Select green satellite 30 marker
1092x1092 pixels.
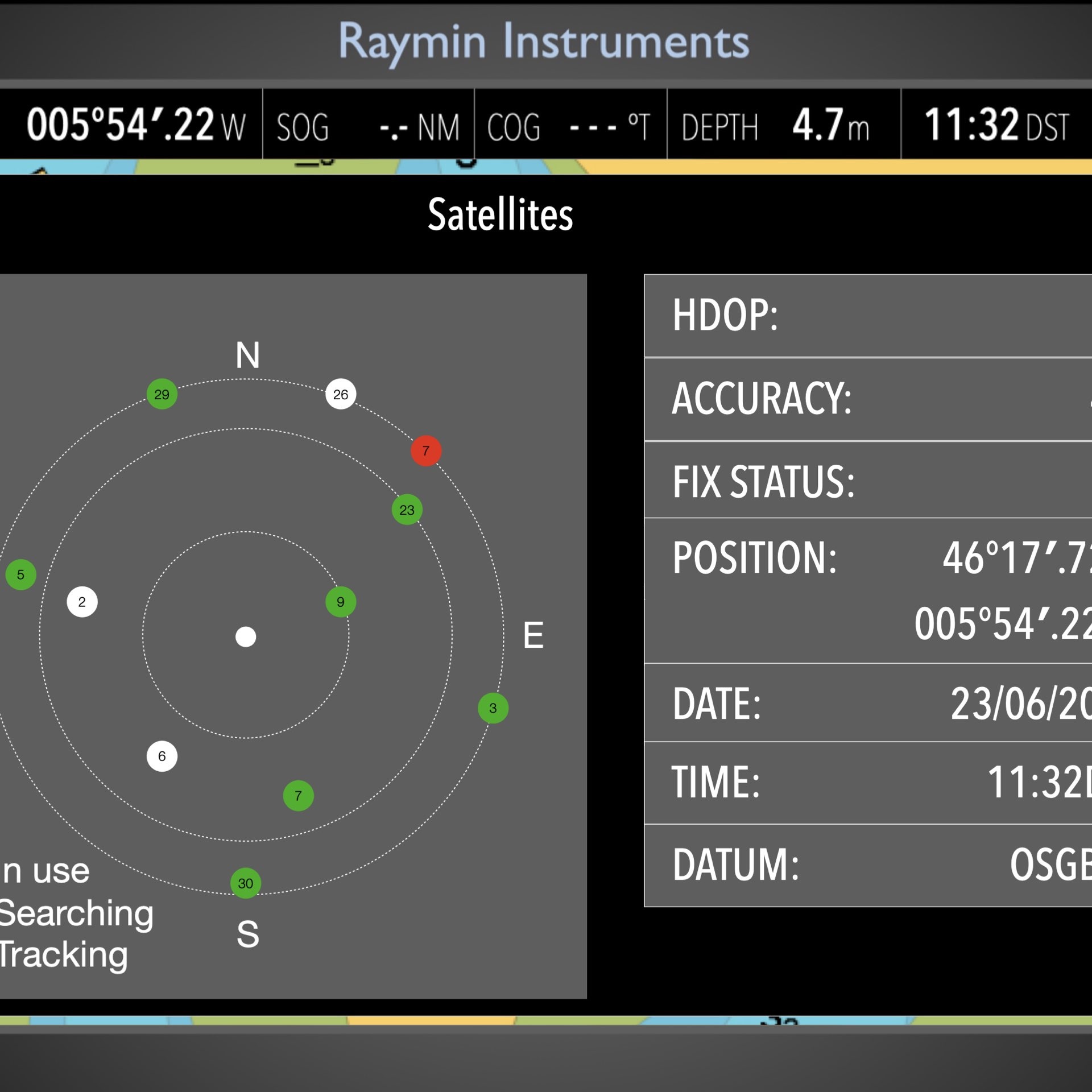pos(246,883)
